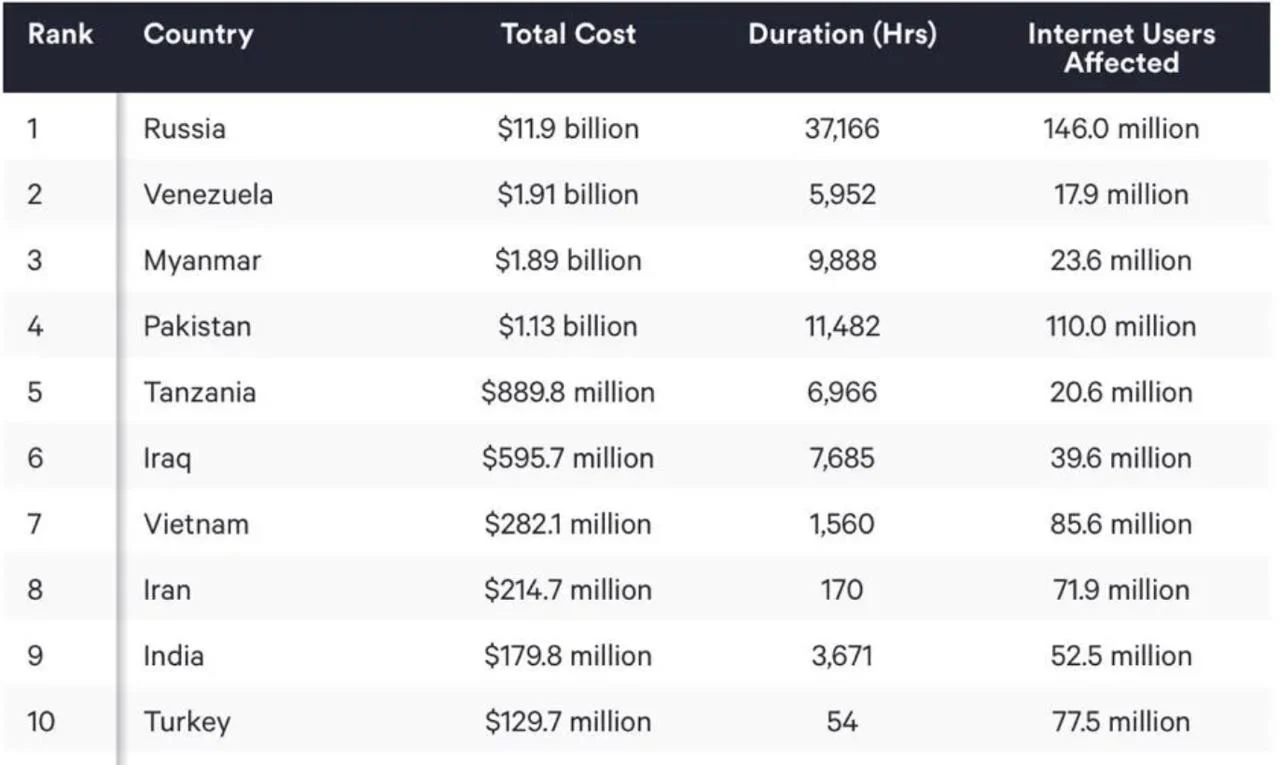
Task: Select the Pakistan country cell
Action: [197, 326]
